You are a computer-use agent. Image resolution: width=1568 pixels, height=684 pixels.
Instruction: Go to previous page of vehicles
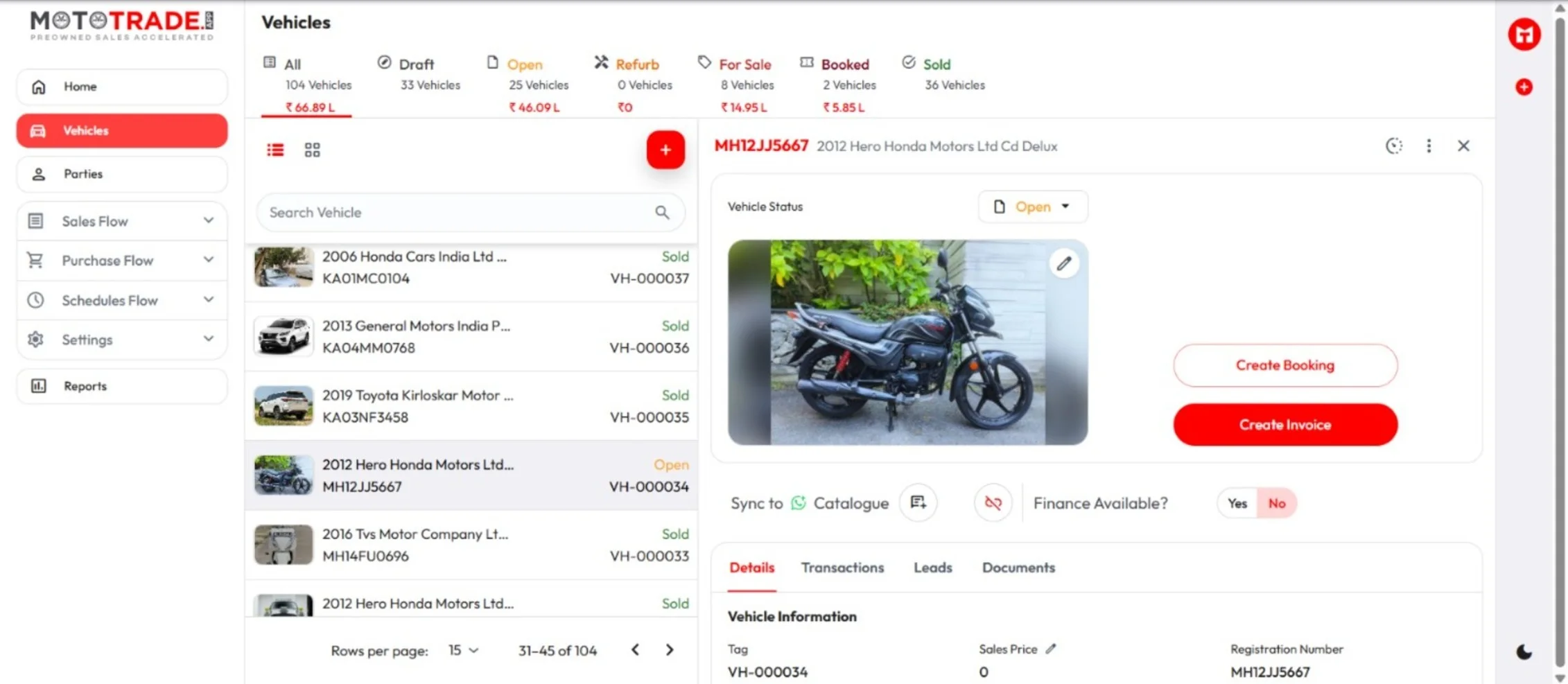(x=635, y=650)
